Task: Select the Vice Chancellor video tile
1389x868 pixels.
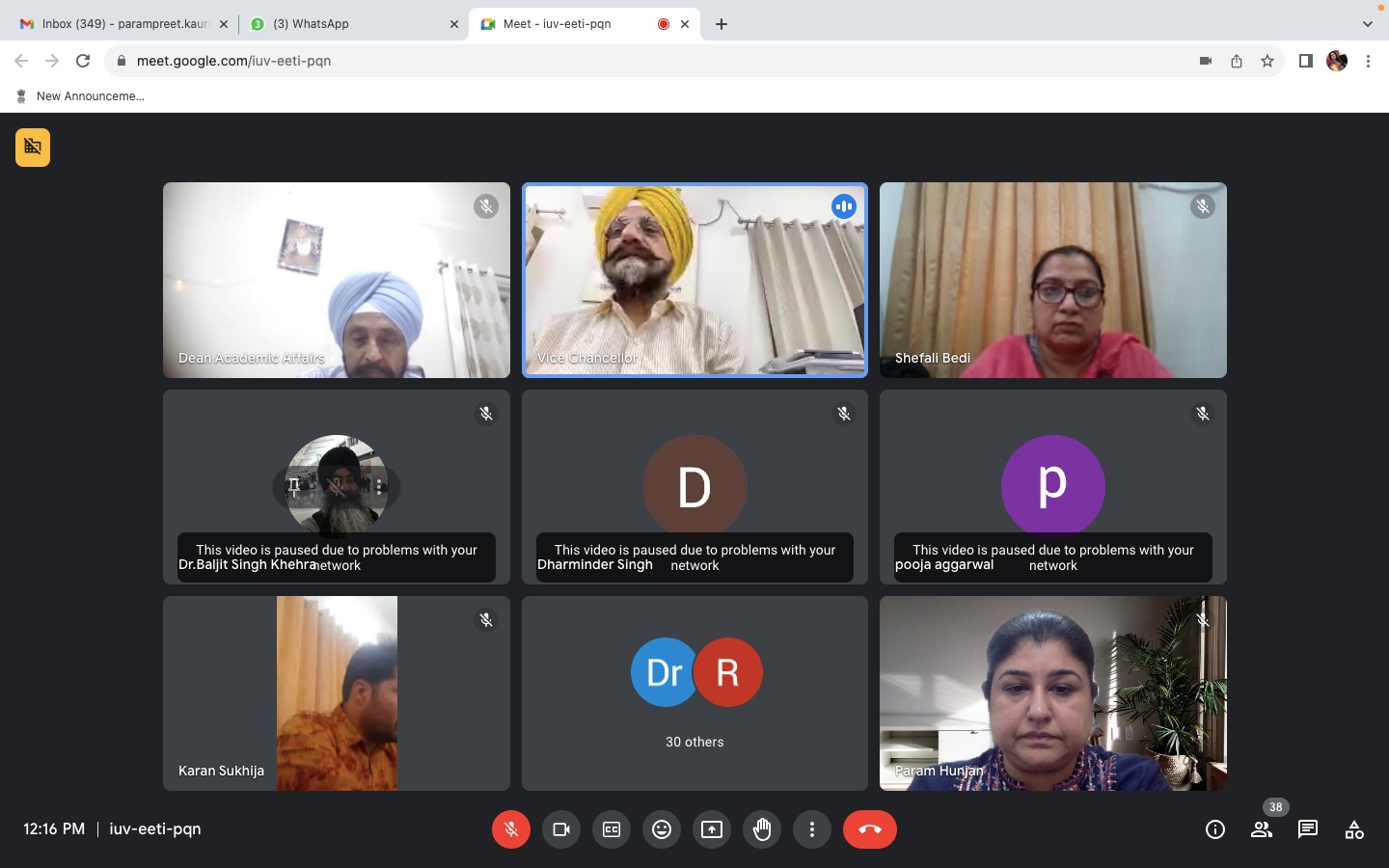Action: [694, 280]
